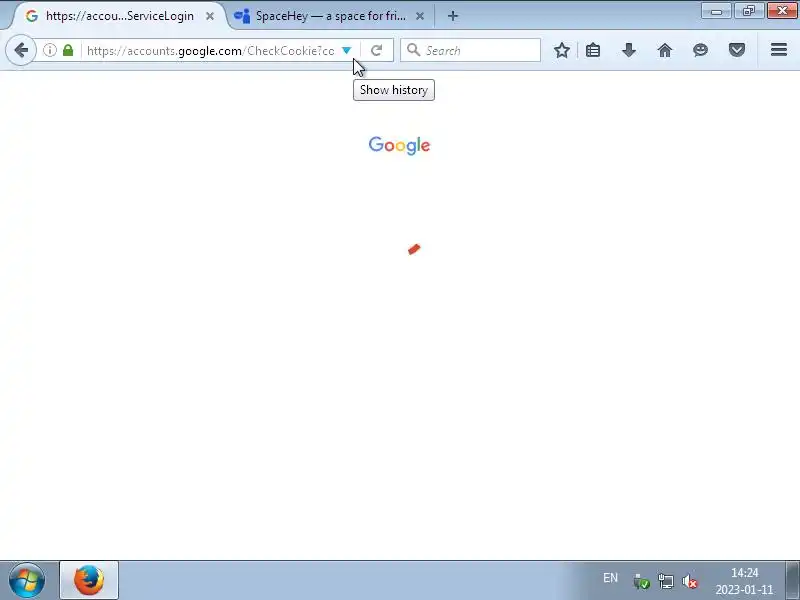This screenshot has width=800, height=600.
Task: Open the URL history dropdown arrow
Action: (x=346, y=50)
